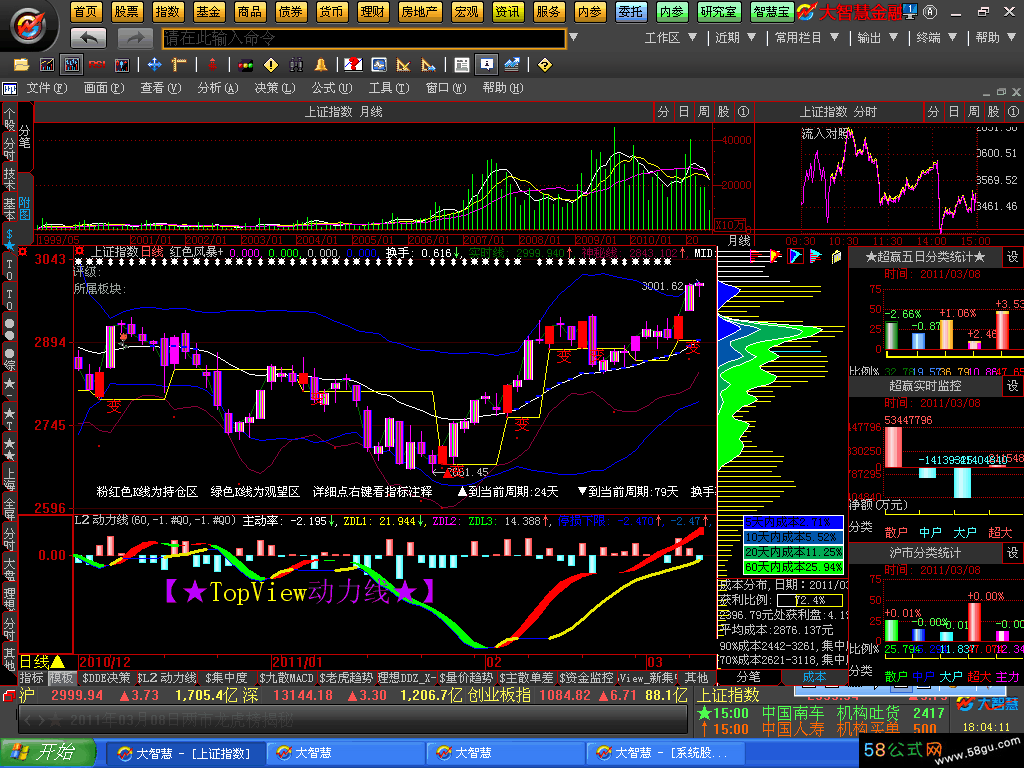Open the 常用栏目 dropdown menu
1024x768 pixels.
point(807,38)
